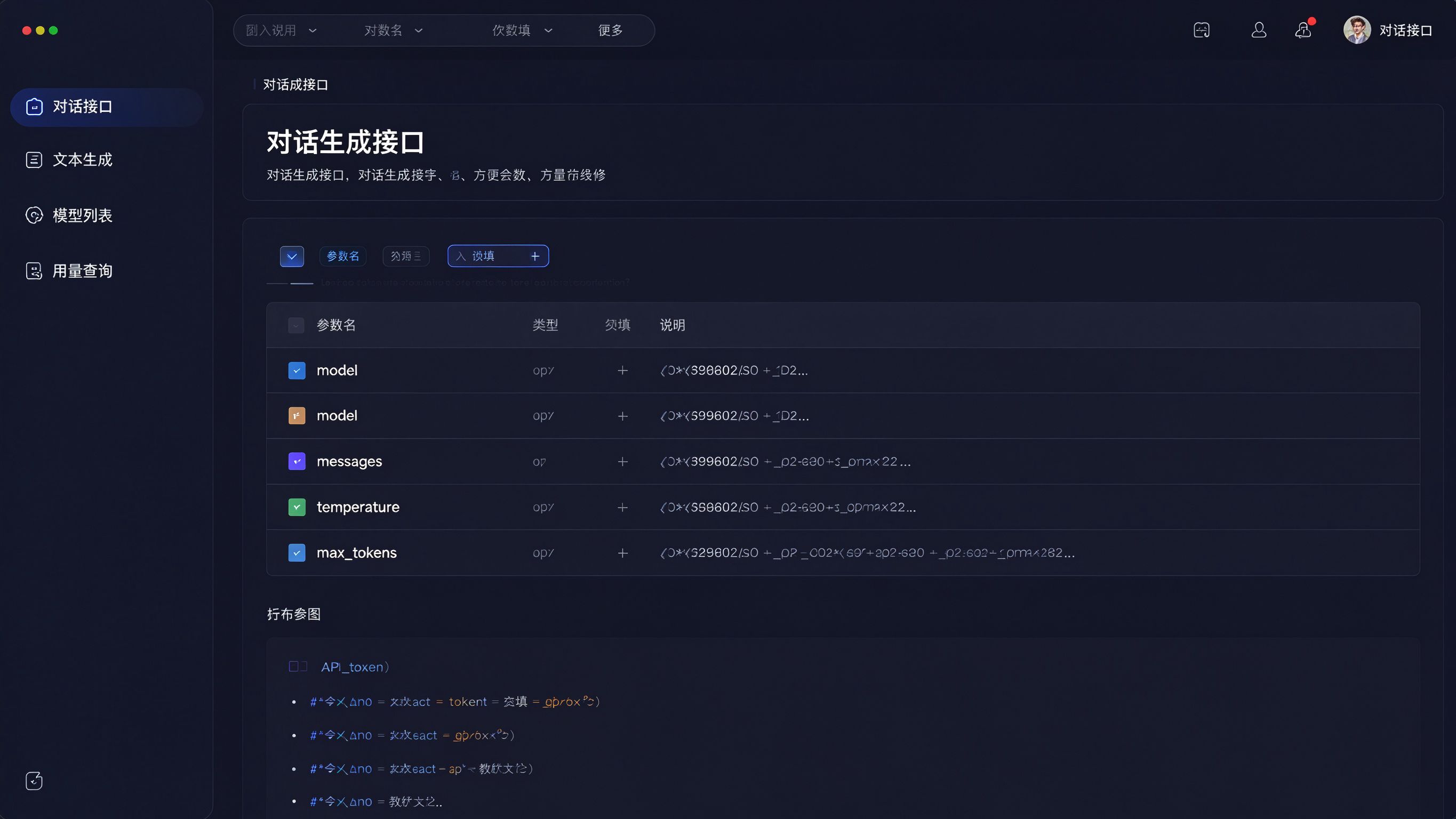Viewport: 1456px width, 819px height.
Task: Open 文本生成 in the sidebar
Action: coord(83,160)
